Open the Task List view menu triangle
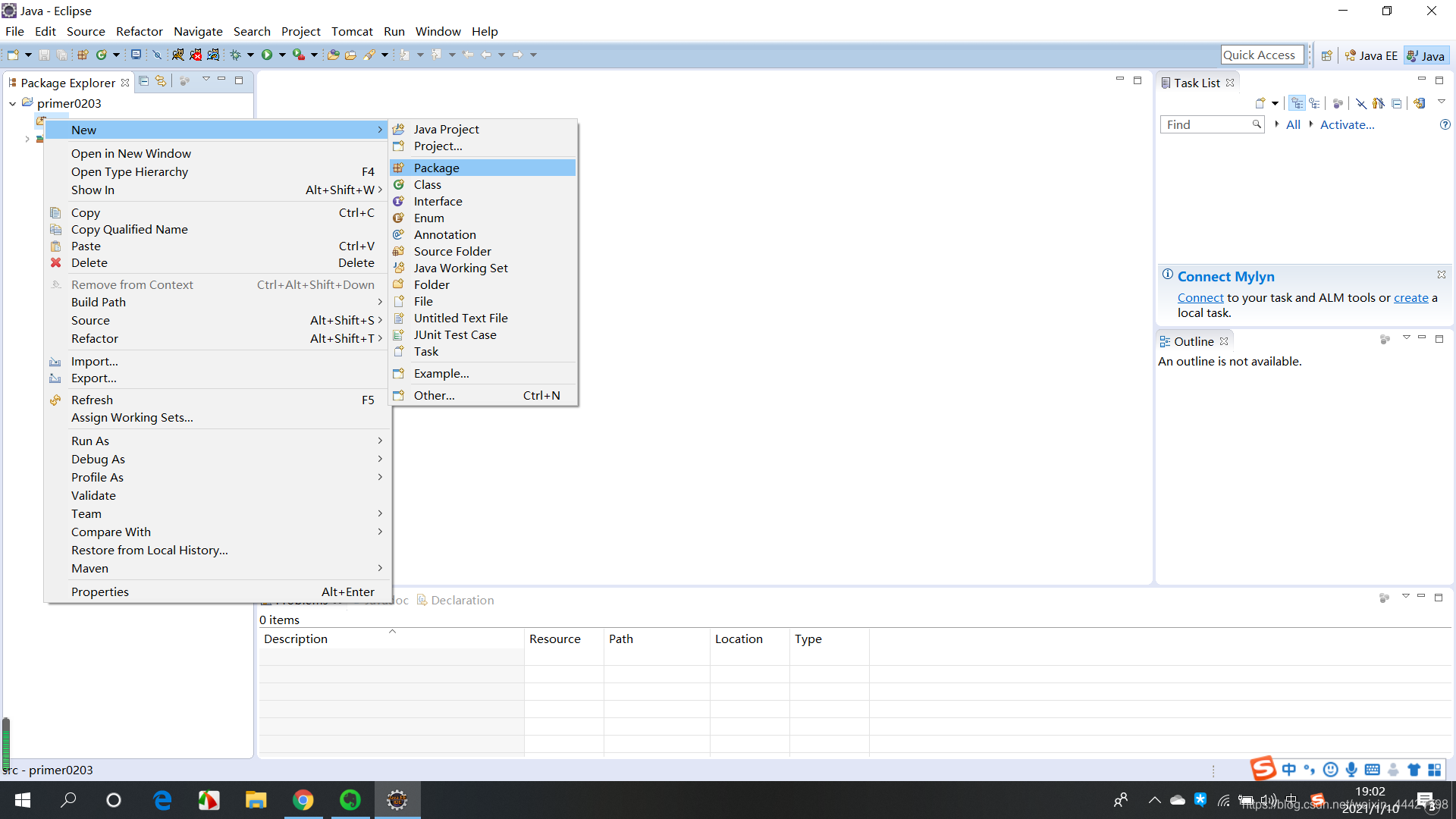This screenshot has height=819, width=1456. pos(1441,102)
